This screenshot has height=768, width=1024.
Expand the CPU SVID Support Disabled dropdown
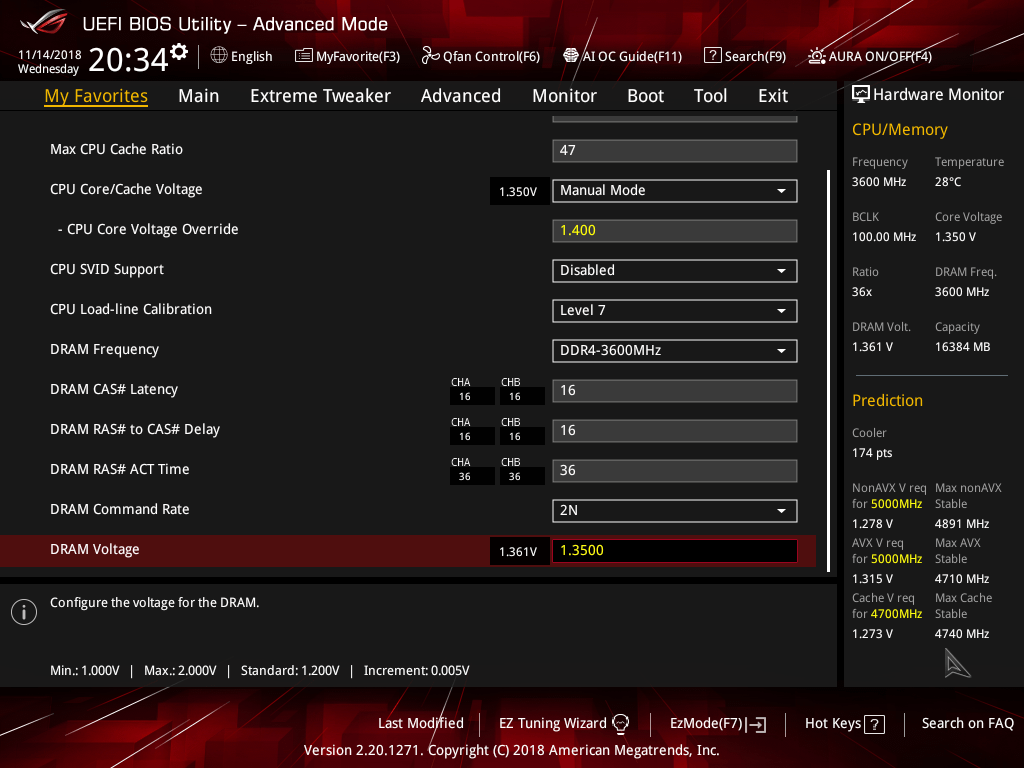[x=675, y=270]
